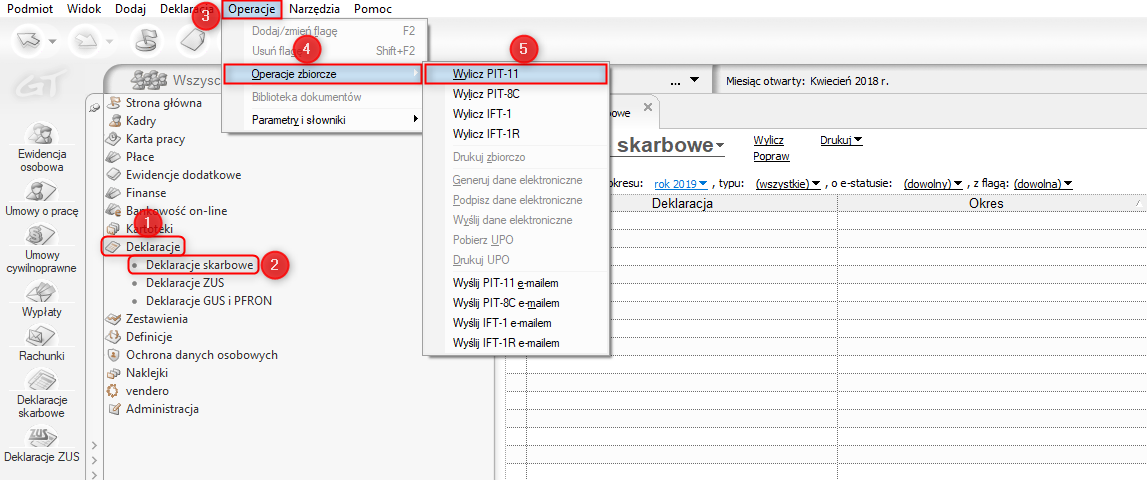Sort by the Deklaracja column header
This screenshot has height=480, width=1147.
682,203
